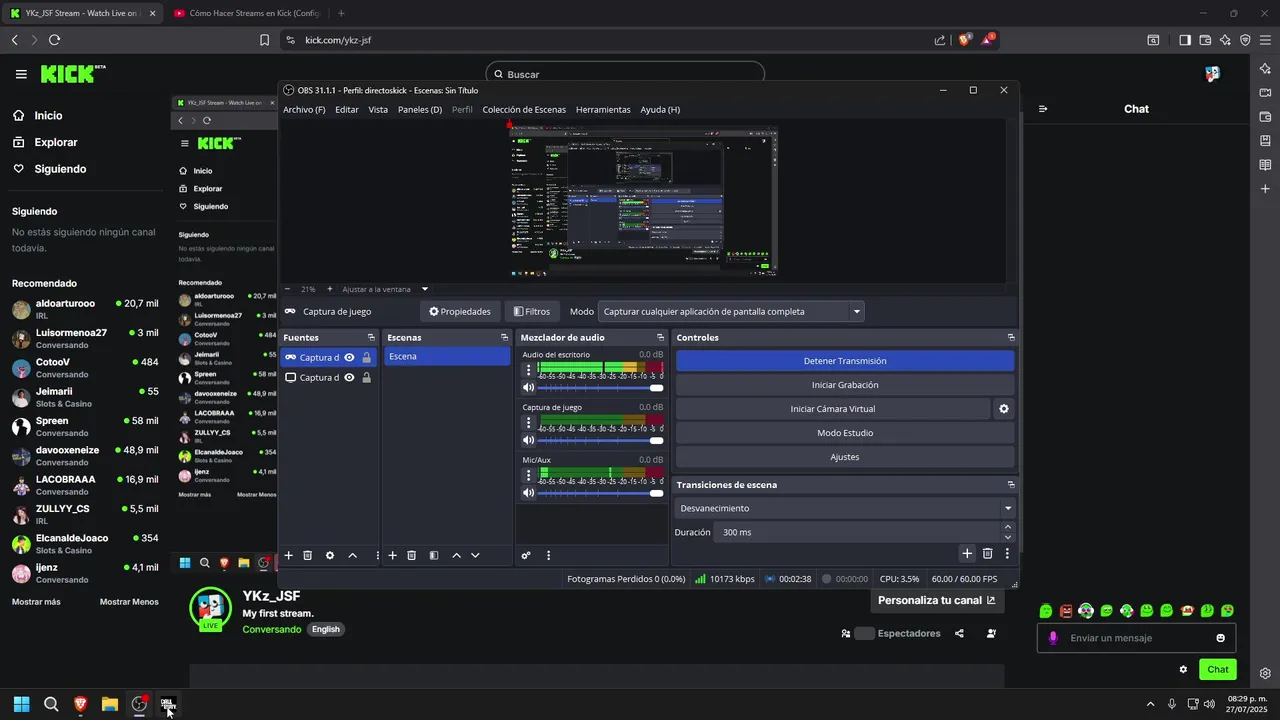The image size is (1280, 720).
Task: Mute Mic/Aux speaker
Action: 529,493
